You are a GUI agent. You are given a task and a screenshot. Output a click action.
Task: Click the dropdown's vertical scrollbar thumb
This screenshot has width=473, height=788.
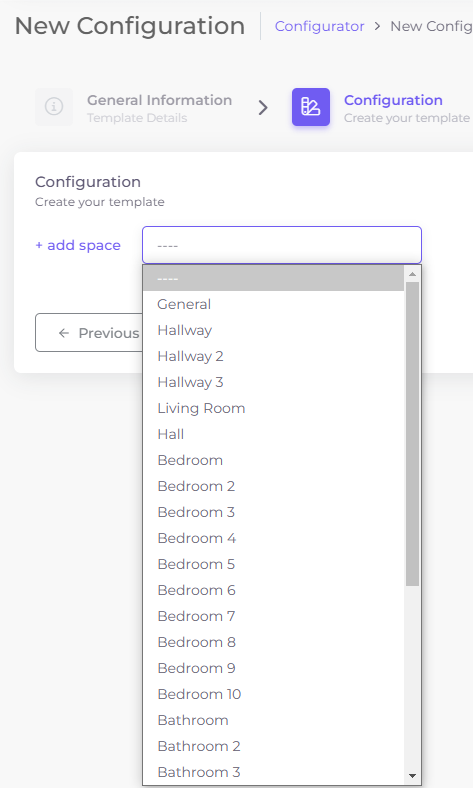tap(412, 434)
